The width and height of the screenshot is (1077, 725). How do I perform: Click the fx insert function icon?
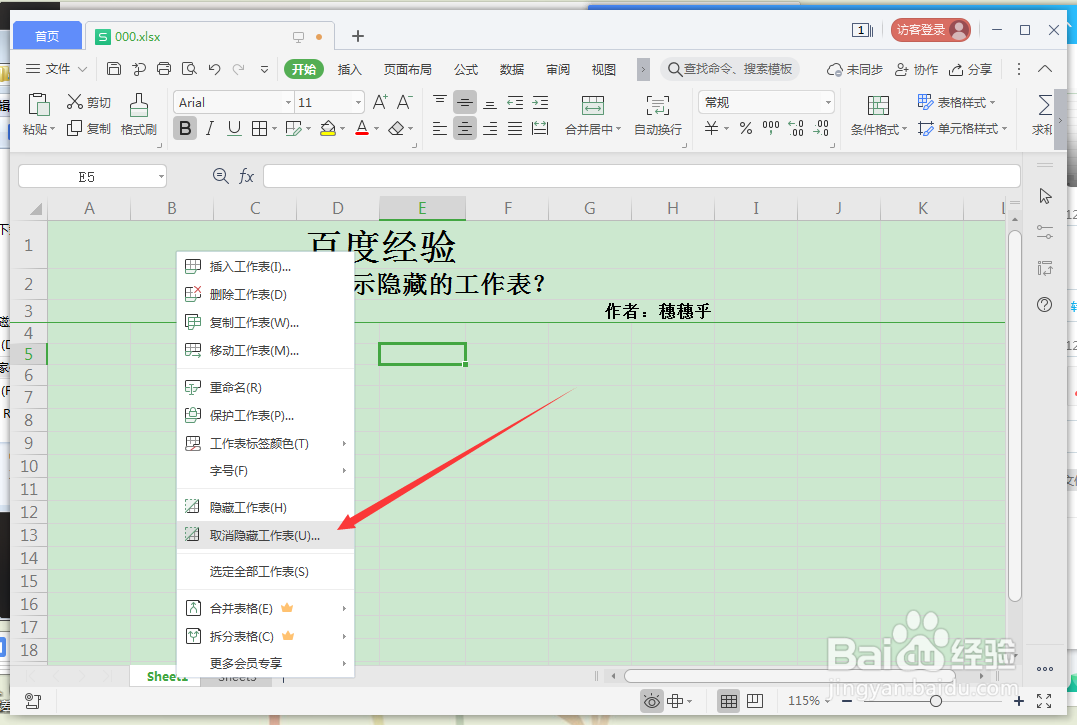click(x=246, y=176)
